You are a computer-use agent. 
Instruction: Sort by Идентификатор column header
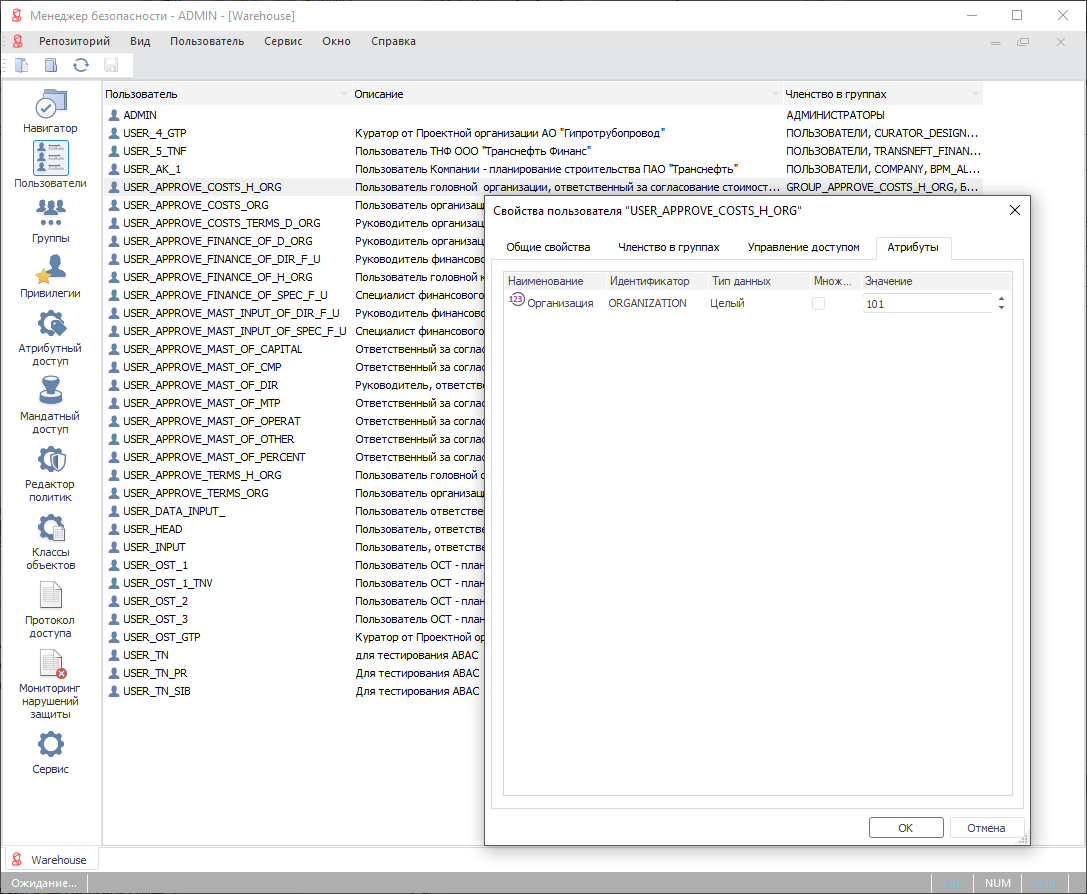coord(656,281)
